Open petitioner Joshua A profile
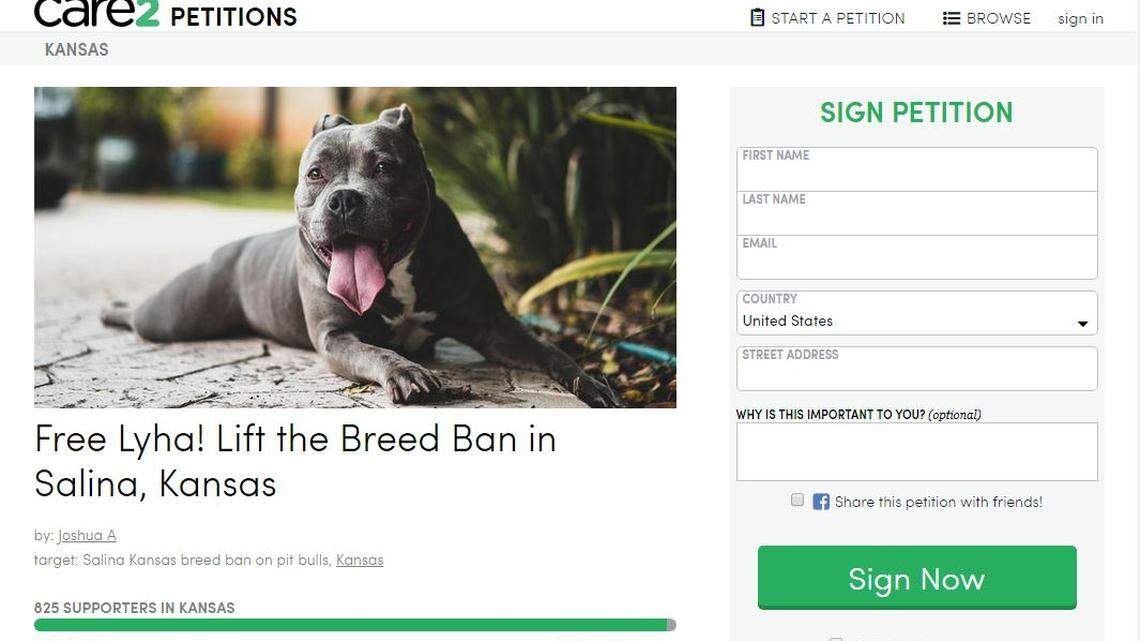This screenshot has height=641, width=1140. tap(87, 534)
